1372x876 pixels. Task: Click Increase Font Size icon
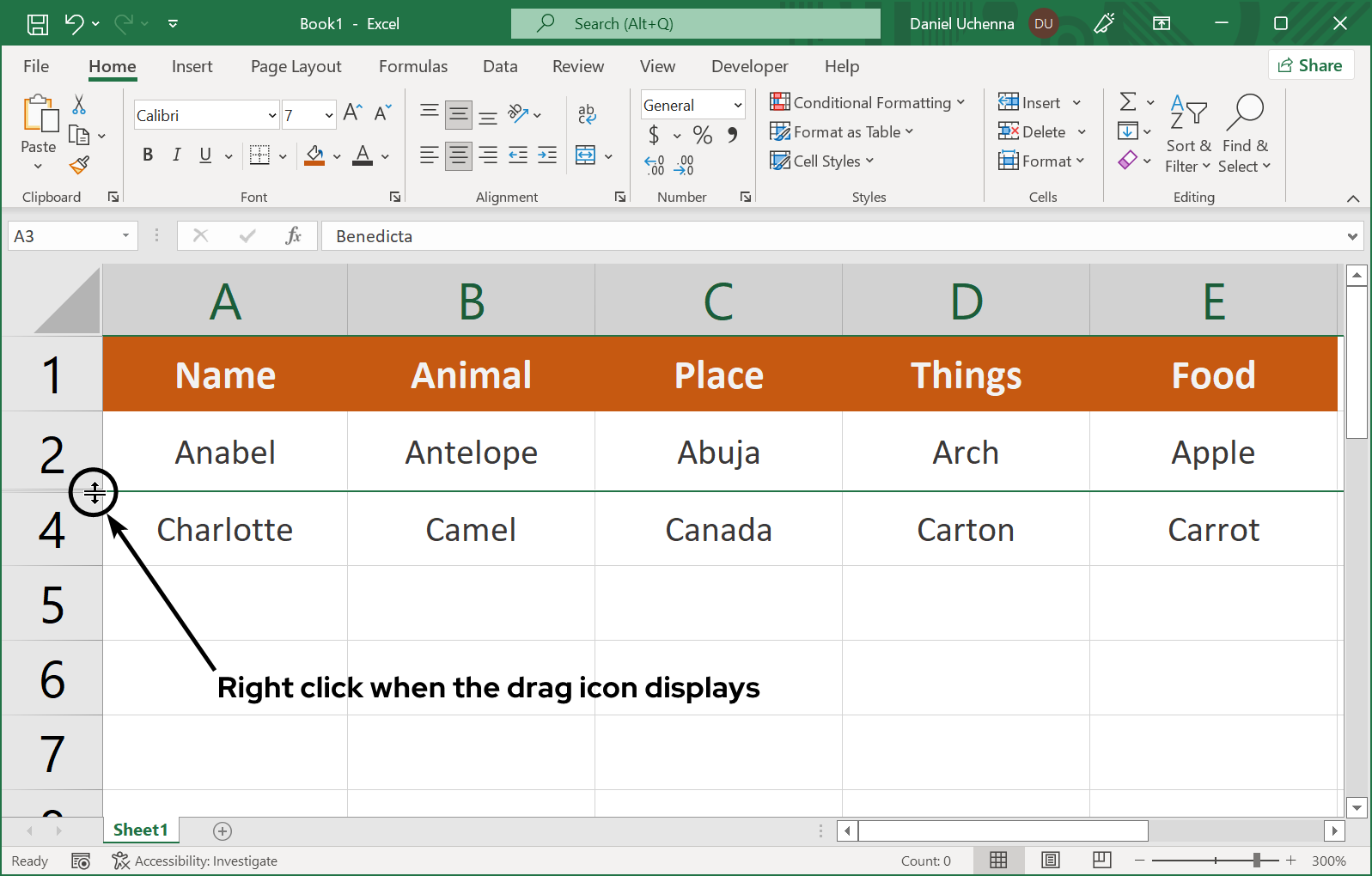pos(352,113)
